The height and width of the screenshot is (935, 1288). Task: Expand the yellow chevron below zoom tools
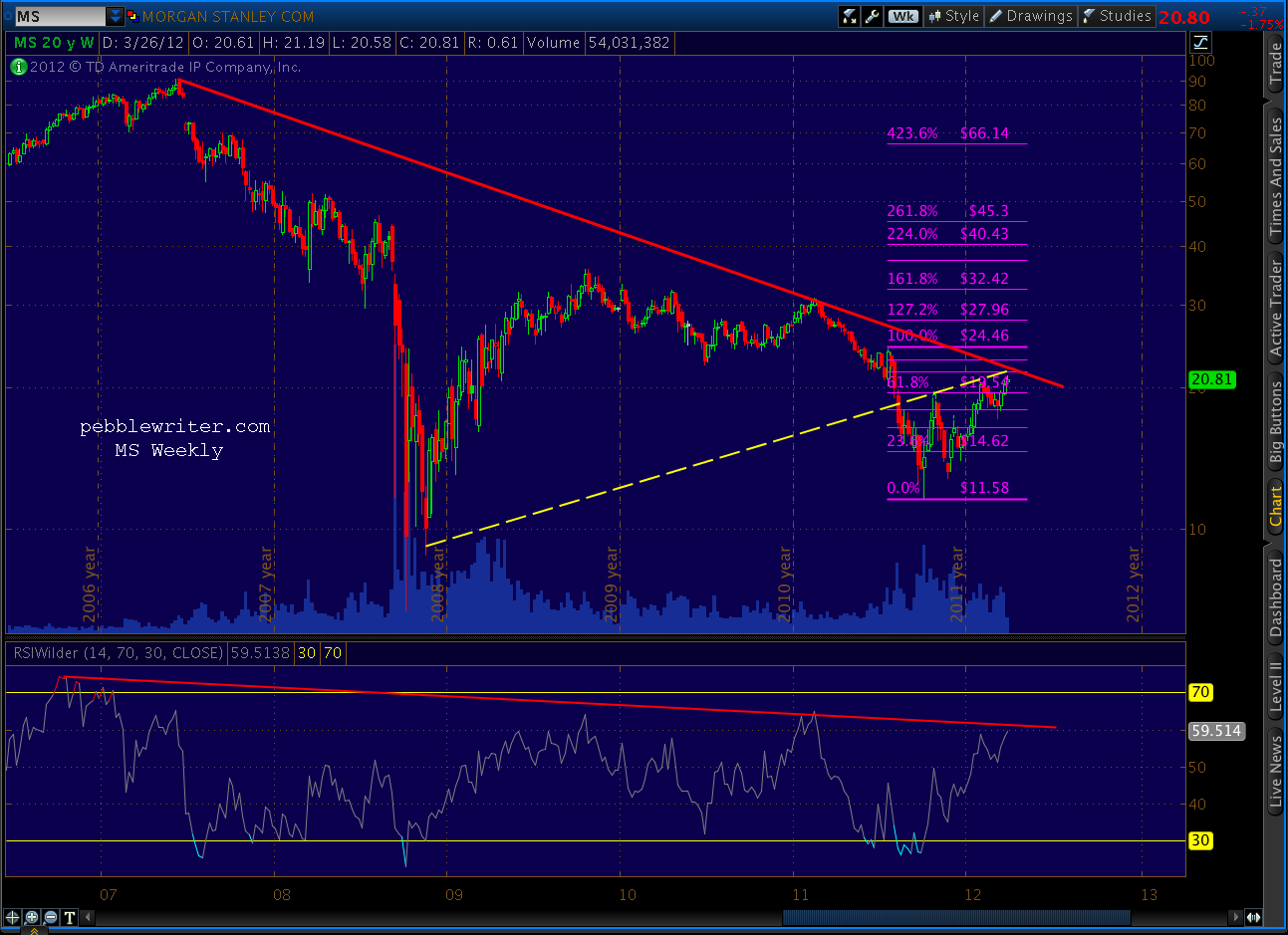coord(33,930)
